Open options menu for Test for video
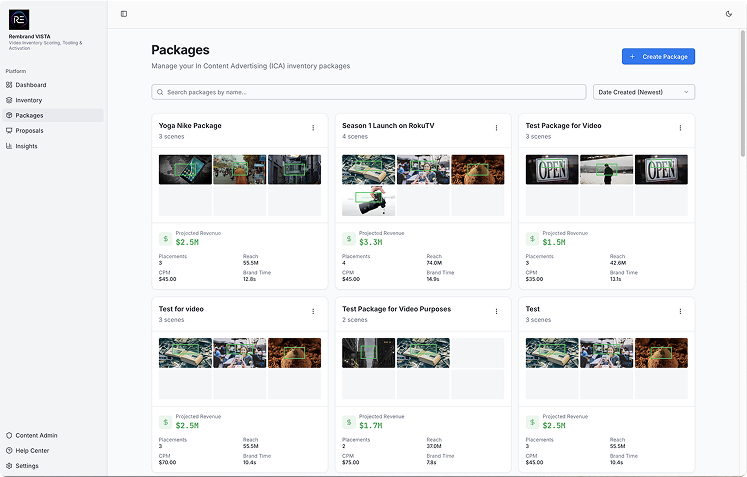 (x=313, y=311)
